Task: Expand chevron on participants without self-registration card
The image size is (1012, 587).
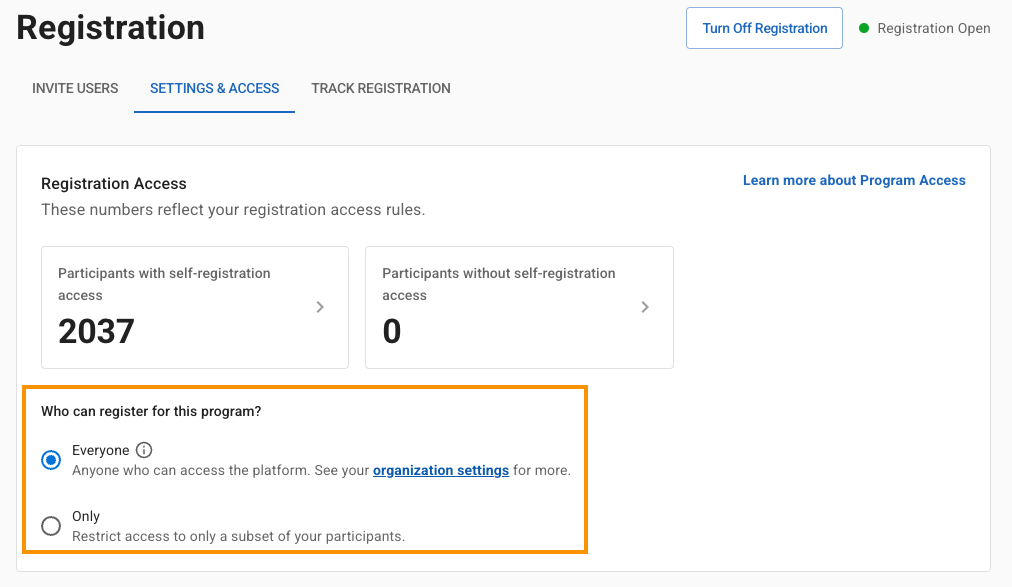Action: tap(645, 307)
